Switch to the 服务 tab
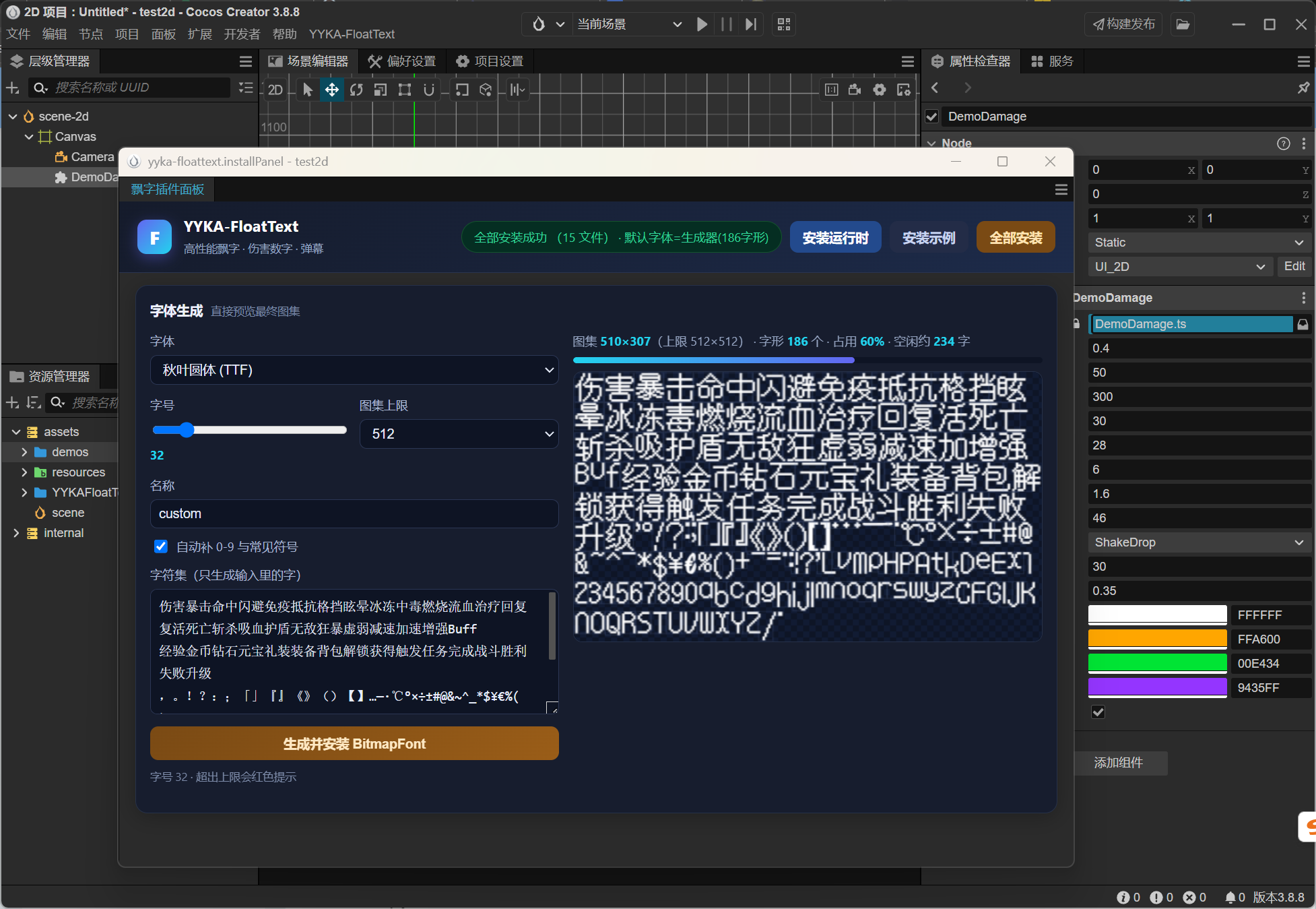 coord(1053,61)
